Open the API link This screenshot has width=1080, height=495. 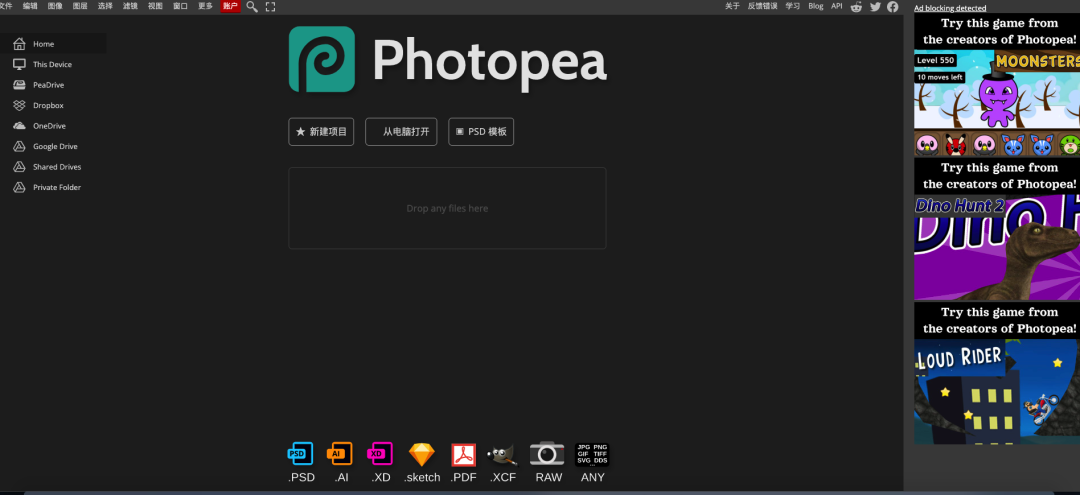pos(836,6)
